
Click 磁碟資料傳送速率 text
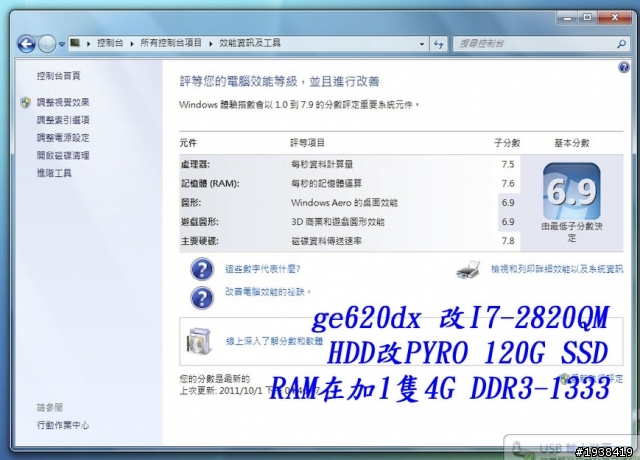tap(326, 241)
